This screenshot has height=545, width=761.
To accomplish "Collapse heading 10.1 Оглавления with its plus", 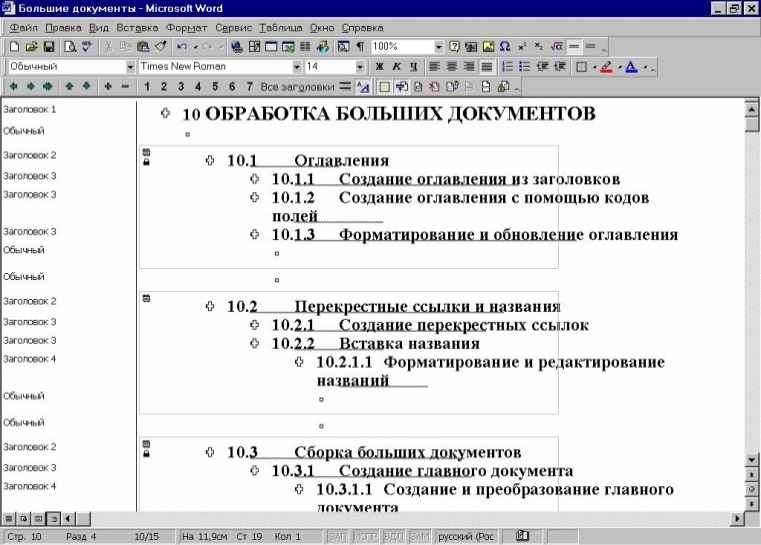I will (210, 160).
